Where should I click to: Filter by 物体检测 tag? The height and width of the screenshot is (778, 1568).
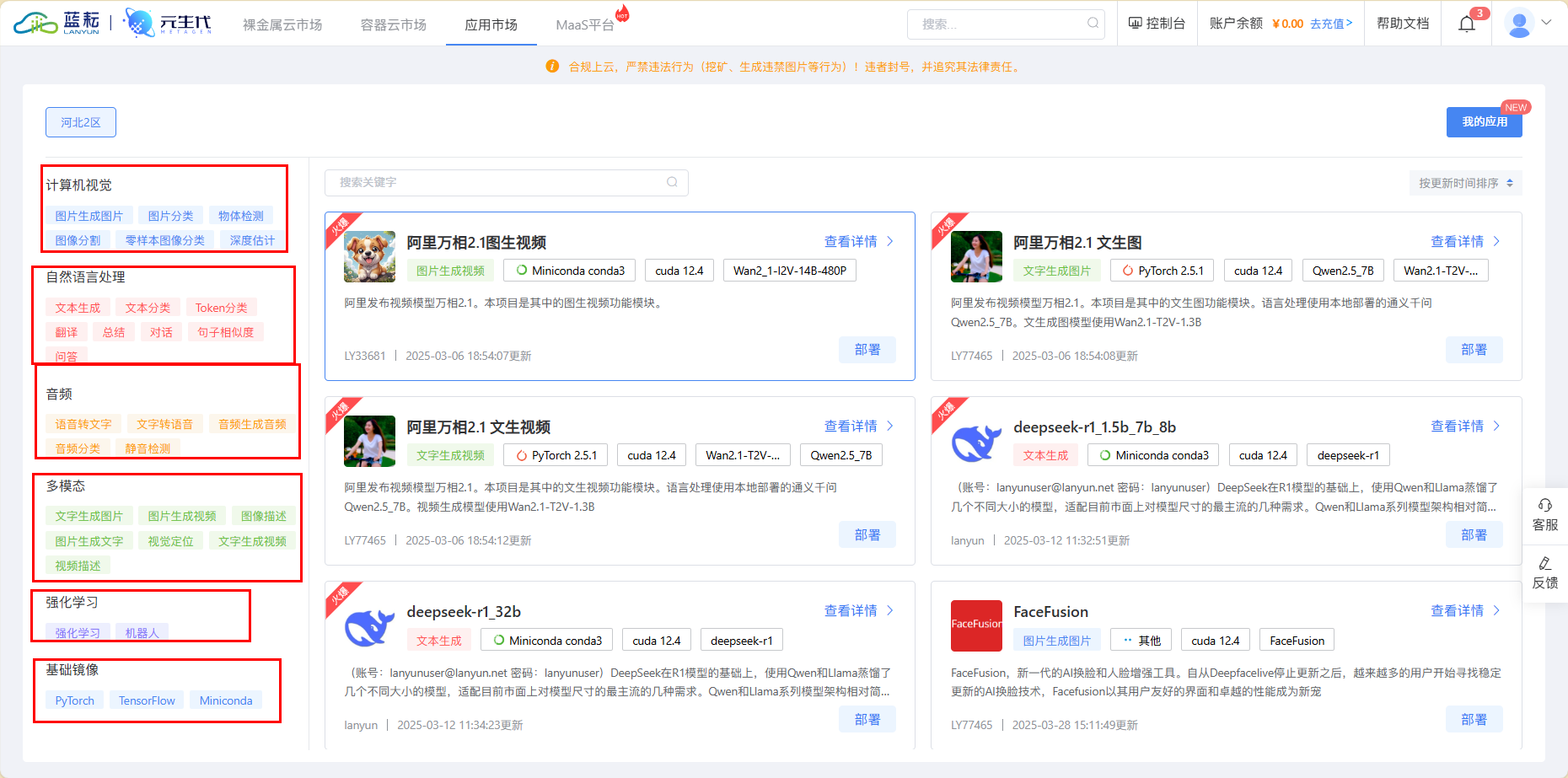241,217
